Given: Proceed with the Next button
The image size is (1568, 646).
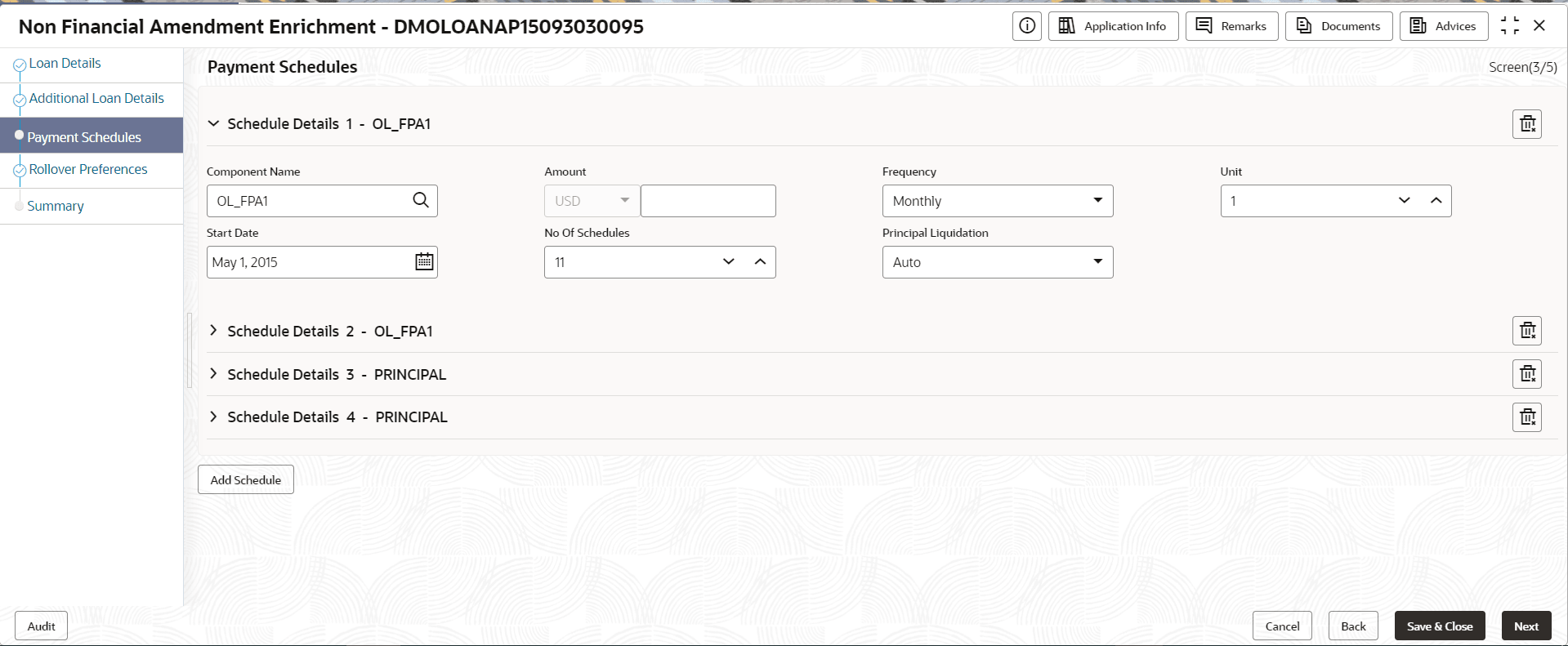Looking at the screenshot, I should point(1526,626).
